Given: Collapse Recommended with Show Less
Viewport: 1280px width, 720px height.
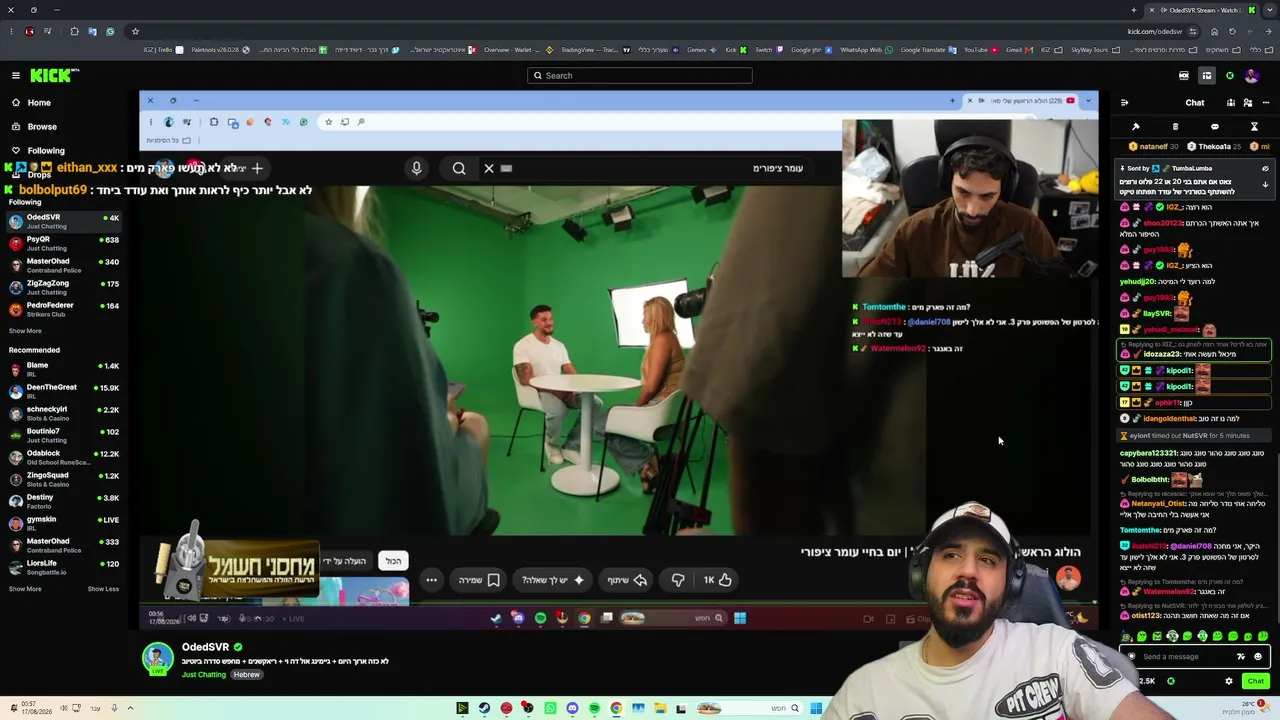Looking at the screenshot, I should pos(103,589).
